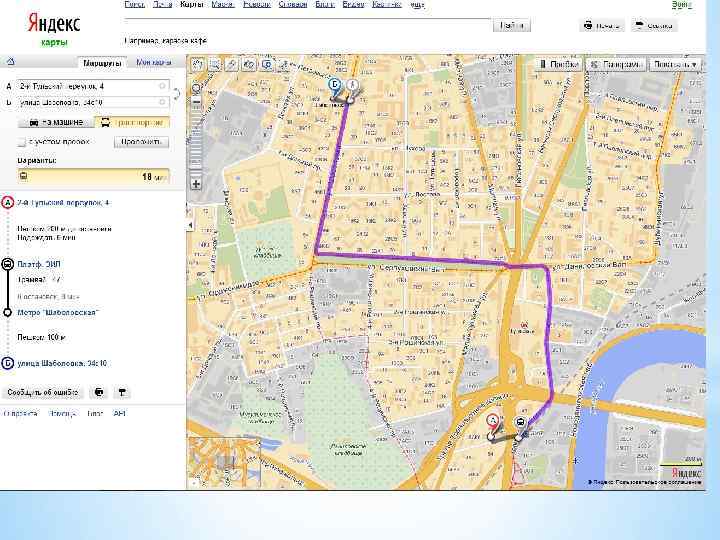
Task: Click the API footer link
Action: [x=119, y=414]
